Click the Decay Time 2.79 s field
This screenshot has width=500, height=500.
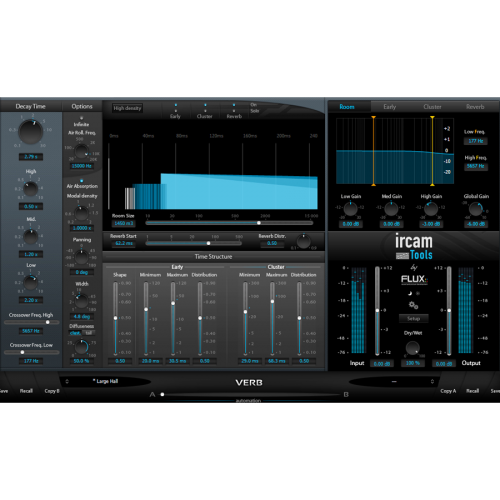coord(31,157)
